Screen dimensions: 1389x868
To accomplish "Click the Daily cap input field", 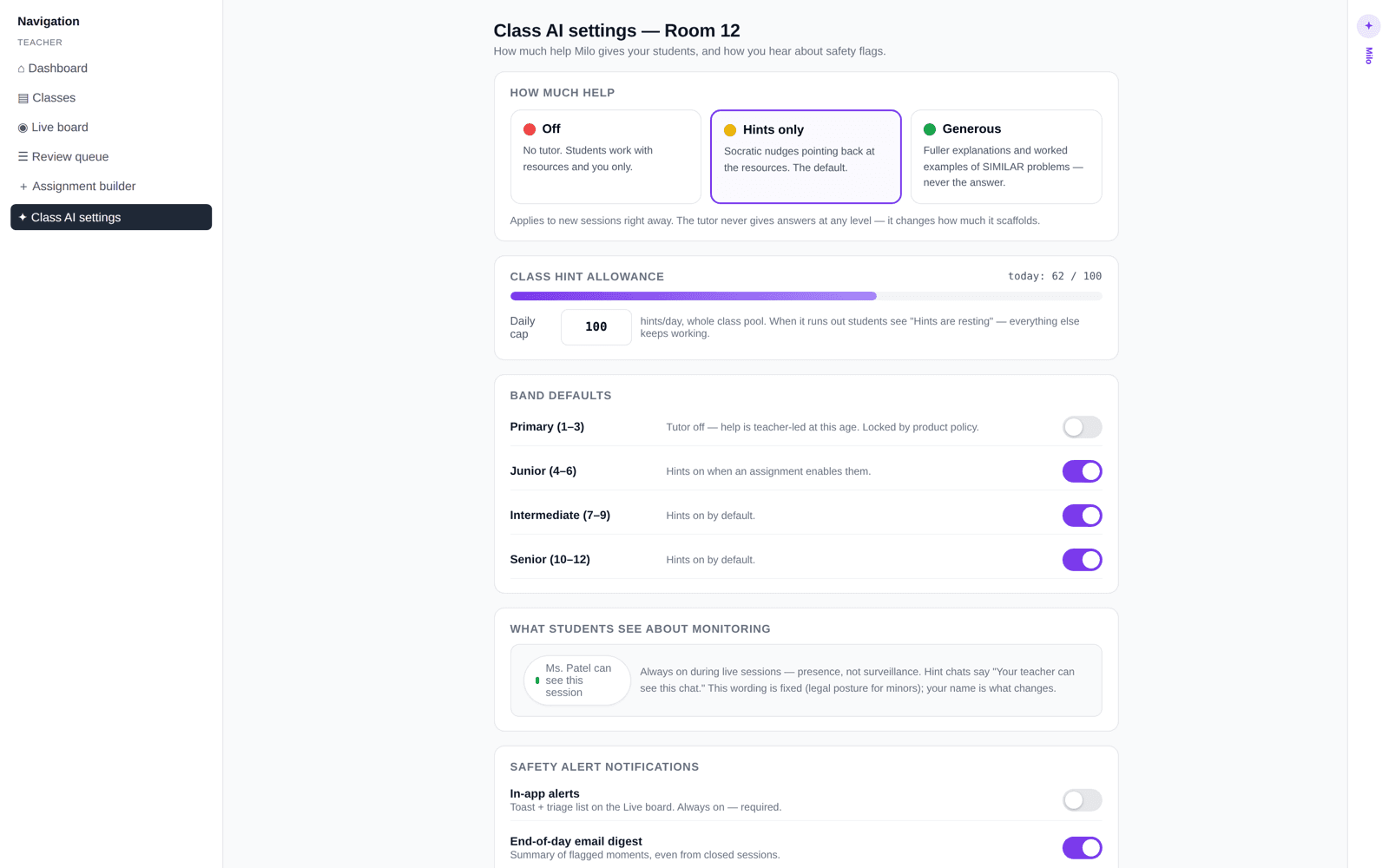I will [x=596, y=327].
